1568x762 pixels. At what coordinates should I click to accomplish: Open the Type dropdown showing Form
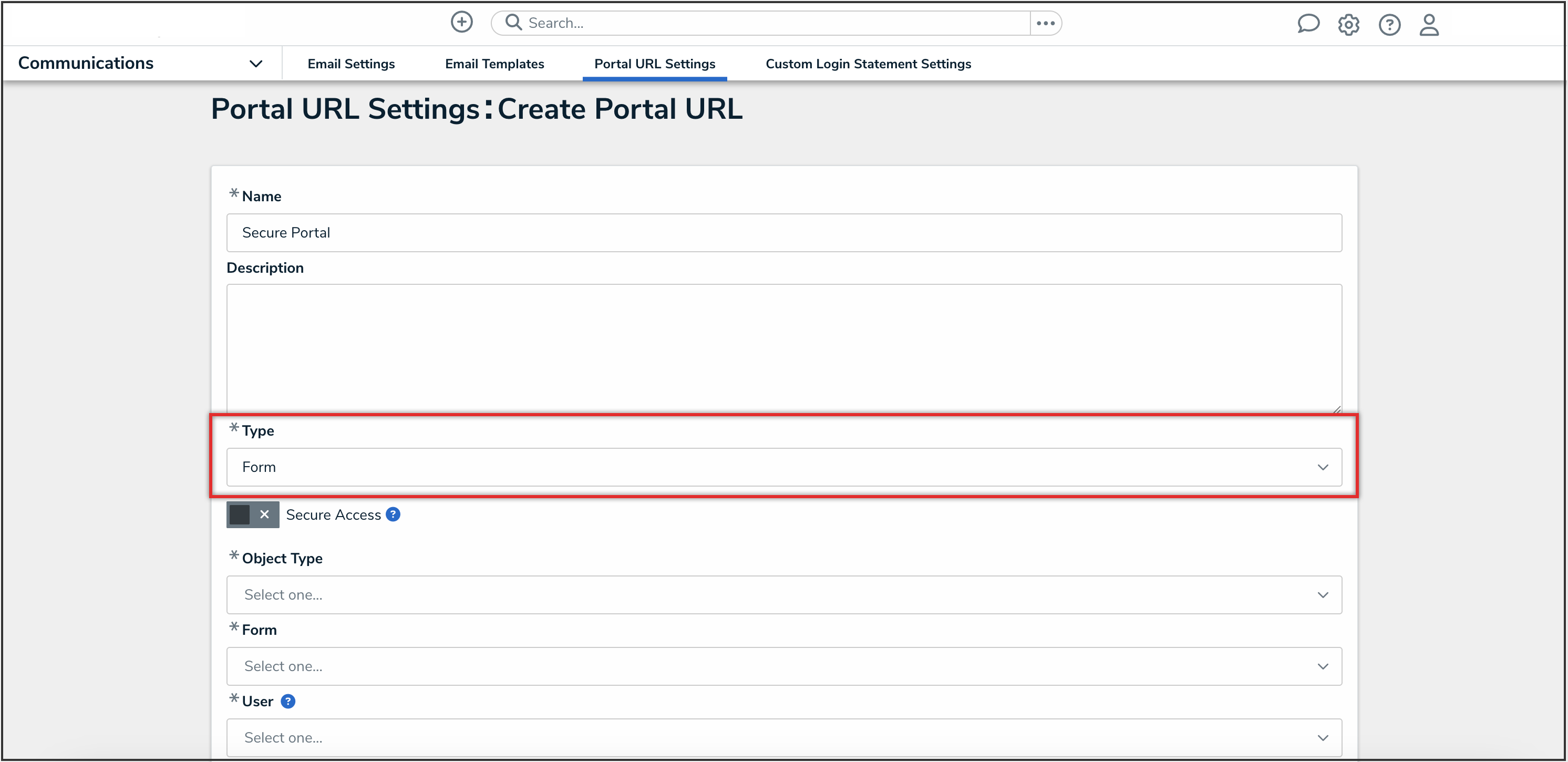[783, 467]
